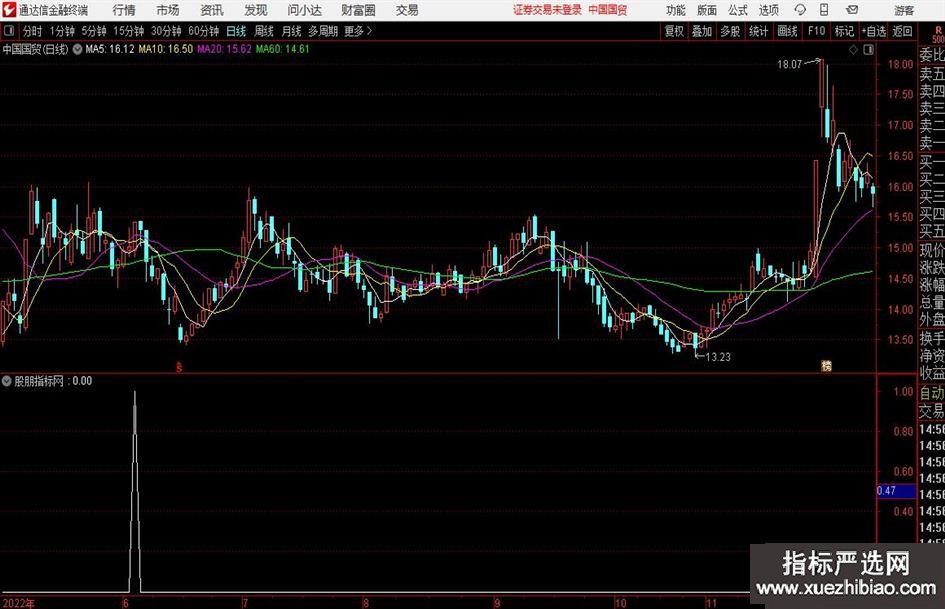
Task: Click the red S marker below the candlesticks
Action: point(178,366)
